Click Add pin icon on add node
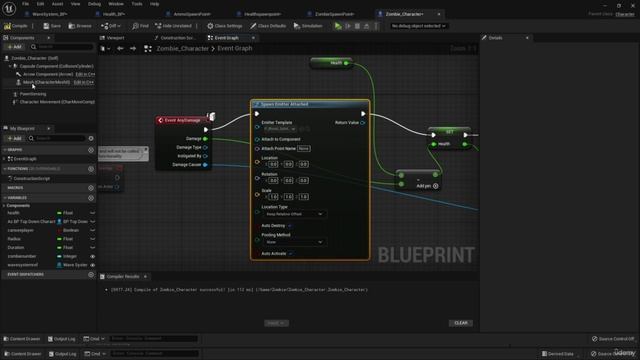The width and height of the screenshot is (640, 360). pos(436,186)
